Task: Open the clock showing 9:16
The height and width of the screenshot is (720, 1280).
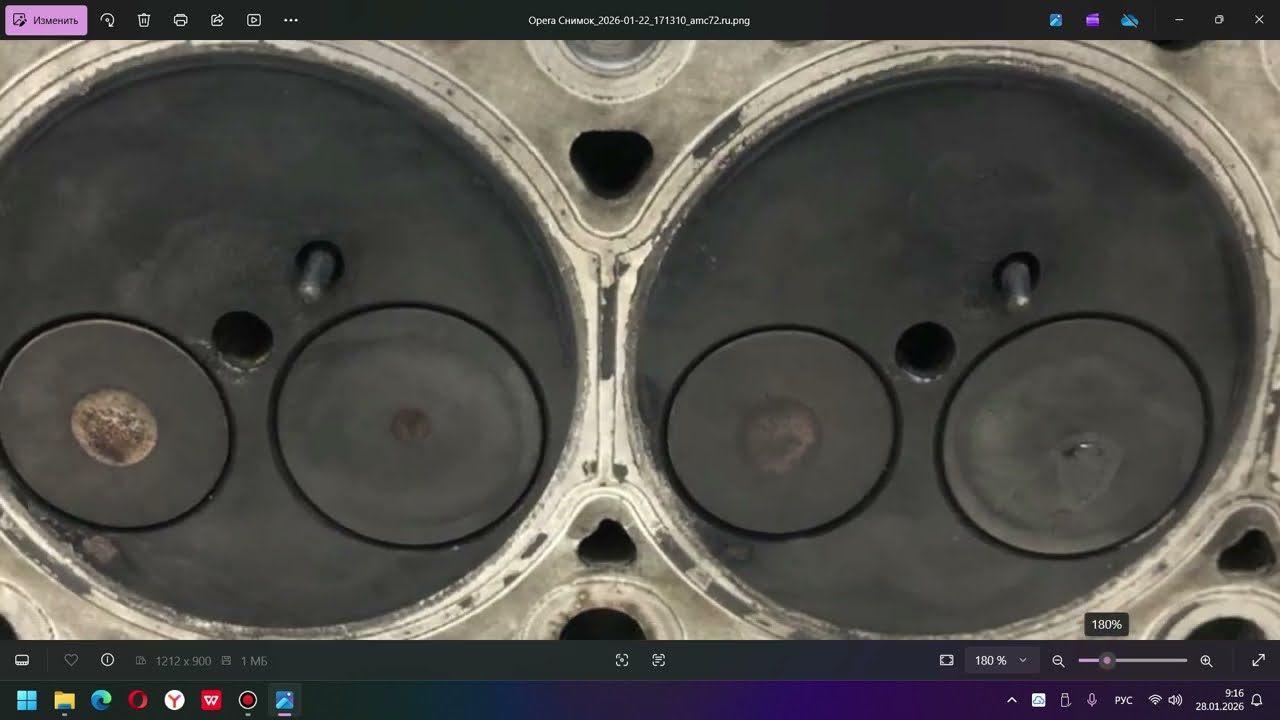Action: point(1219,700)
